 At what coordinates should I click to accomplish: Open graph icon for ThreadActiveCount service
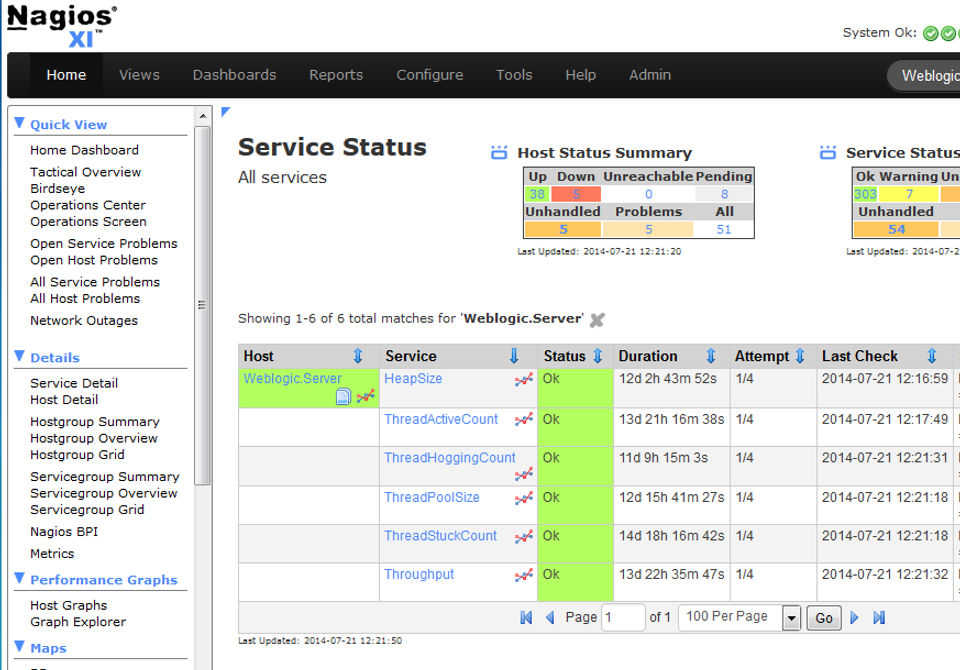523,420
